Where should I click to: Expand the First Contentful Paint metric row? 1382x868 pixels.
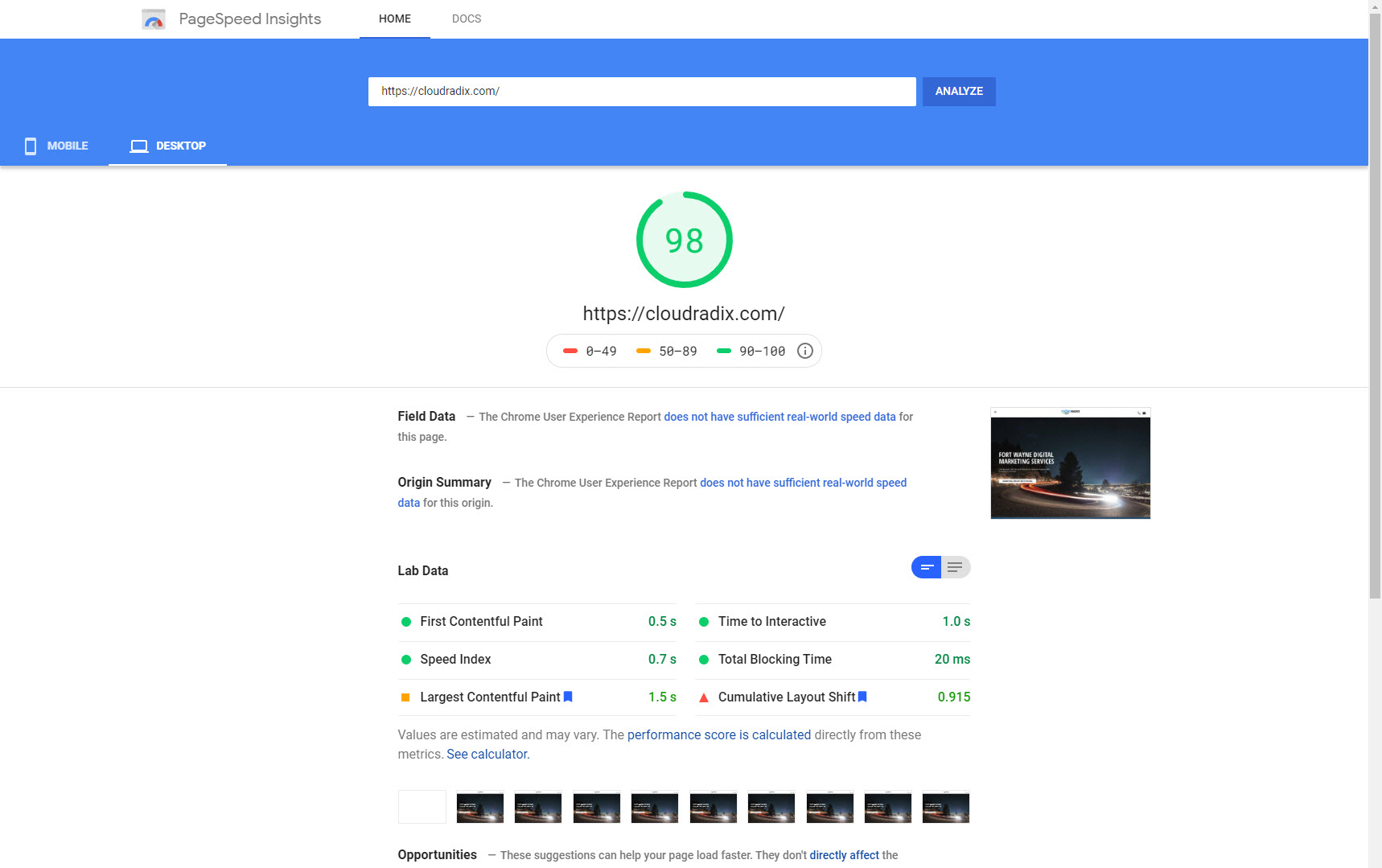pyautogui.click(x=537, y=622)
